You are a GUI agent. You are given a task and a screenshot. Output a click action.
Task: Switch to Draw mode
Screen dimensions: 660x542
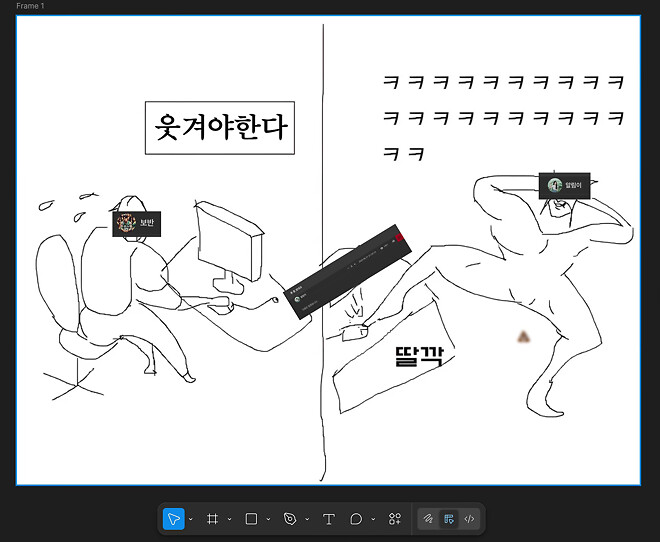428,519
